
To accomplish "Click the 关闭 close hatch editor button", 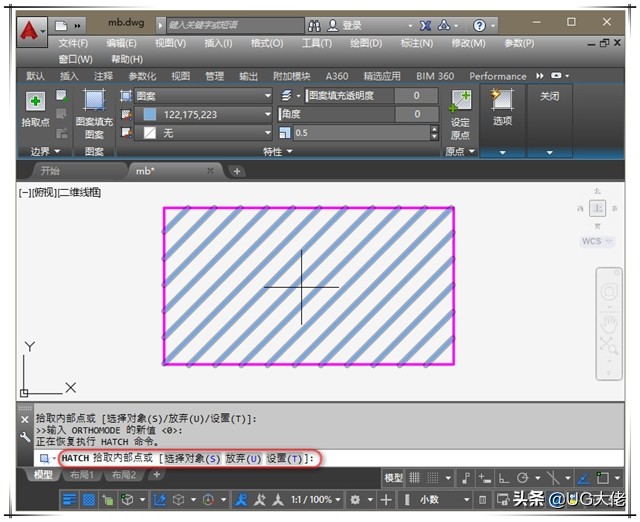I will [549, 96].
